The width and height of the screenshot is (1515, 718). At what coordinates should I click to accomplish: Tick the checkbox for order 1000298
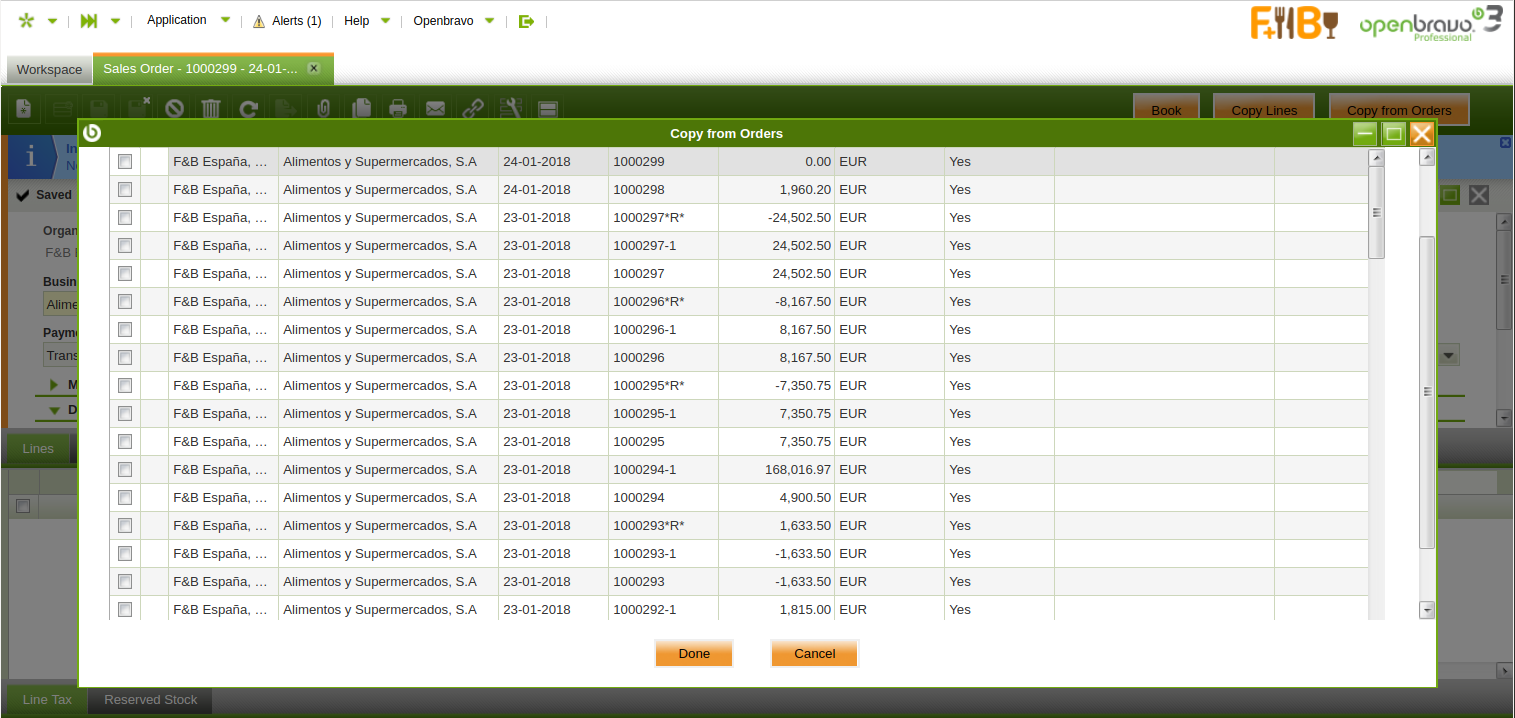[125, 189]
